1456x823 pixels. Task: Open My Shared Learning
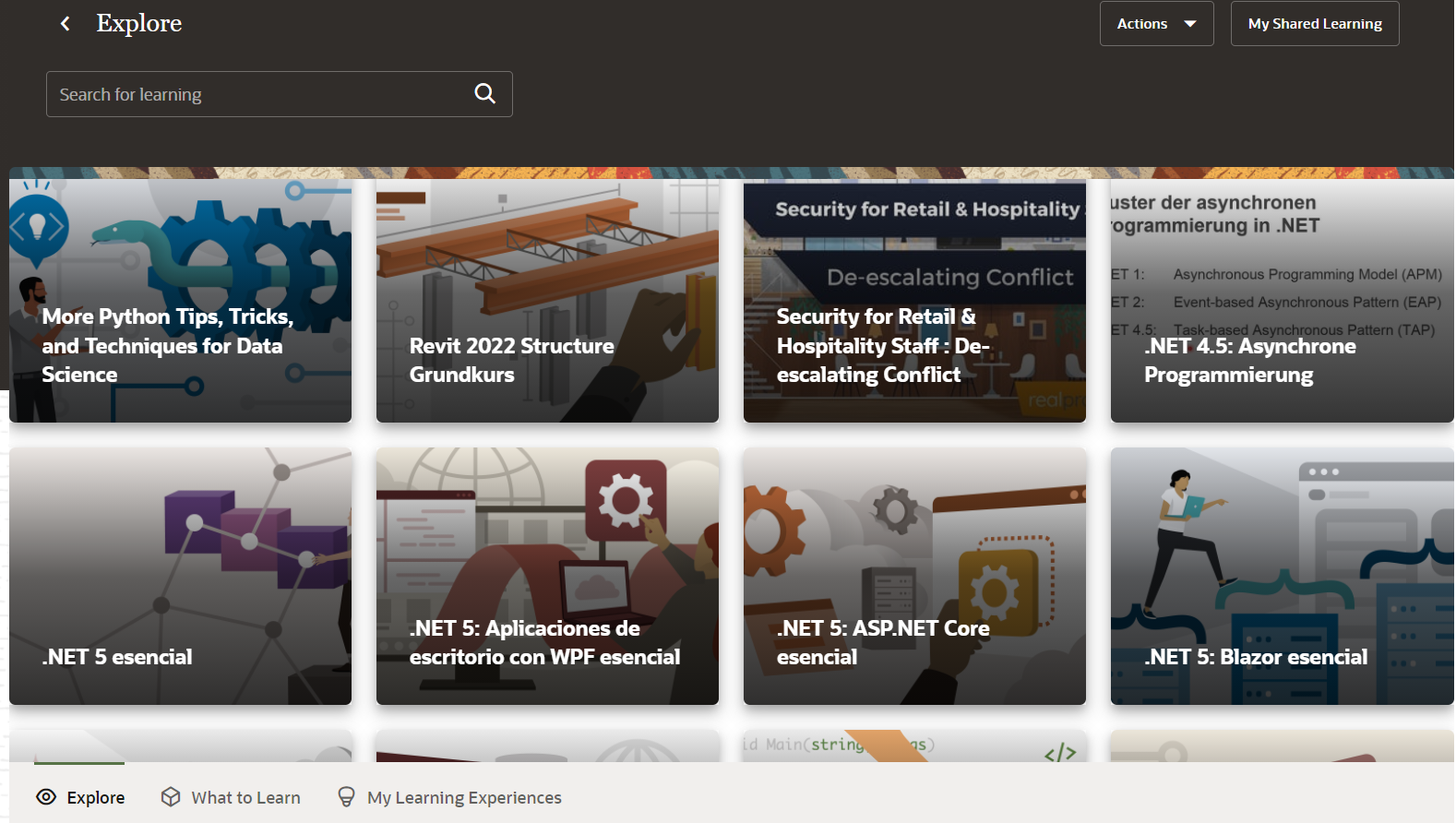point(1315,24)
